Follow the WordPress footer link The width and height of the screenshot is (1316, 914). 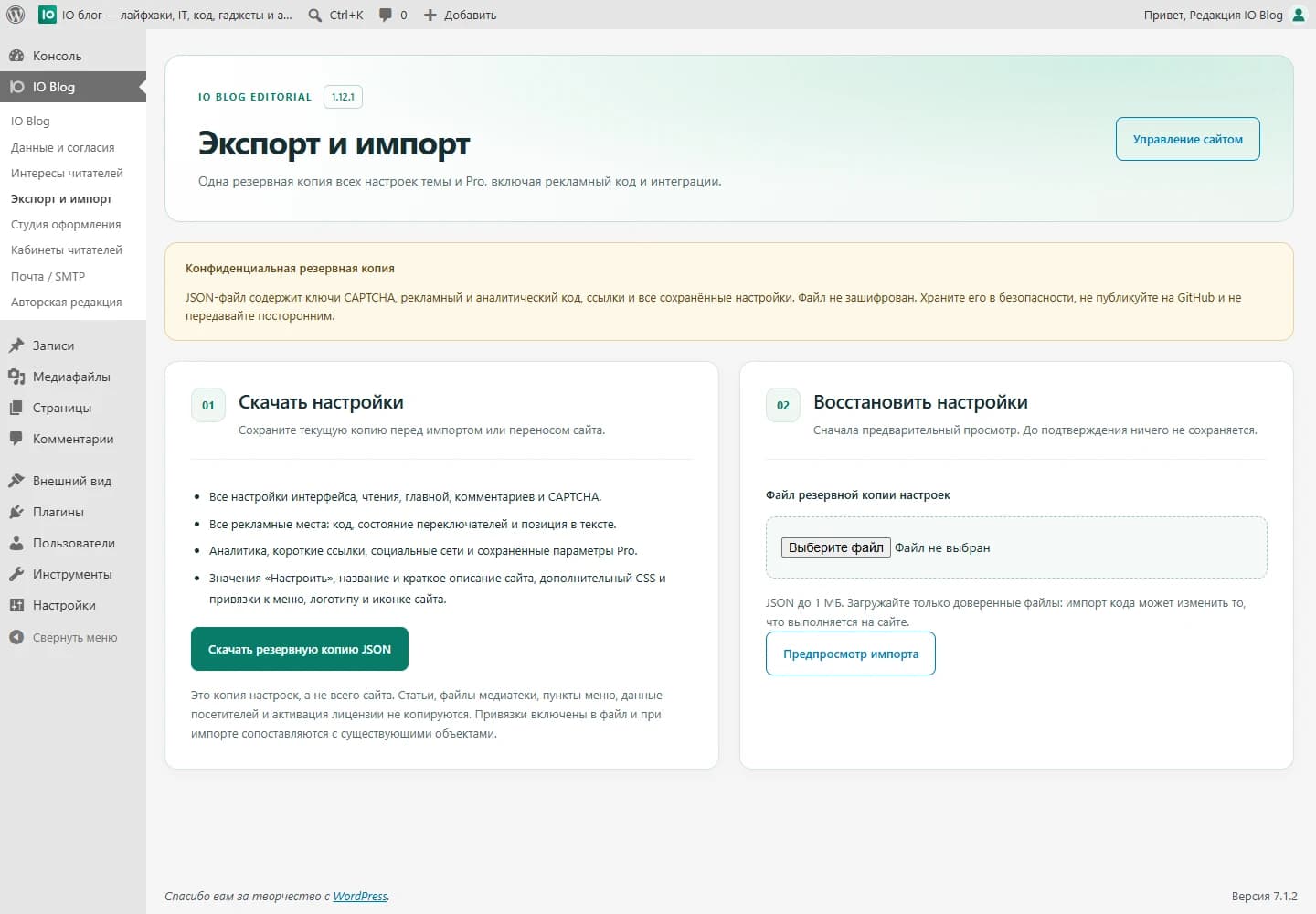coord(360,896)
